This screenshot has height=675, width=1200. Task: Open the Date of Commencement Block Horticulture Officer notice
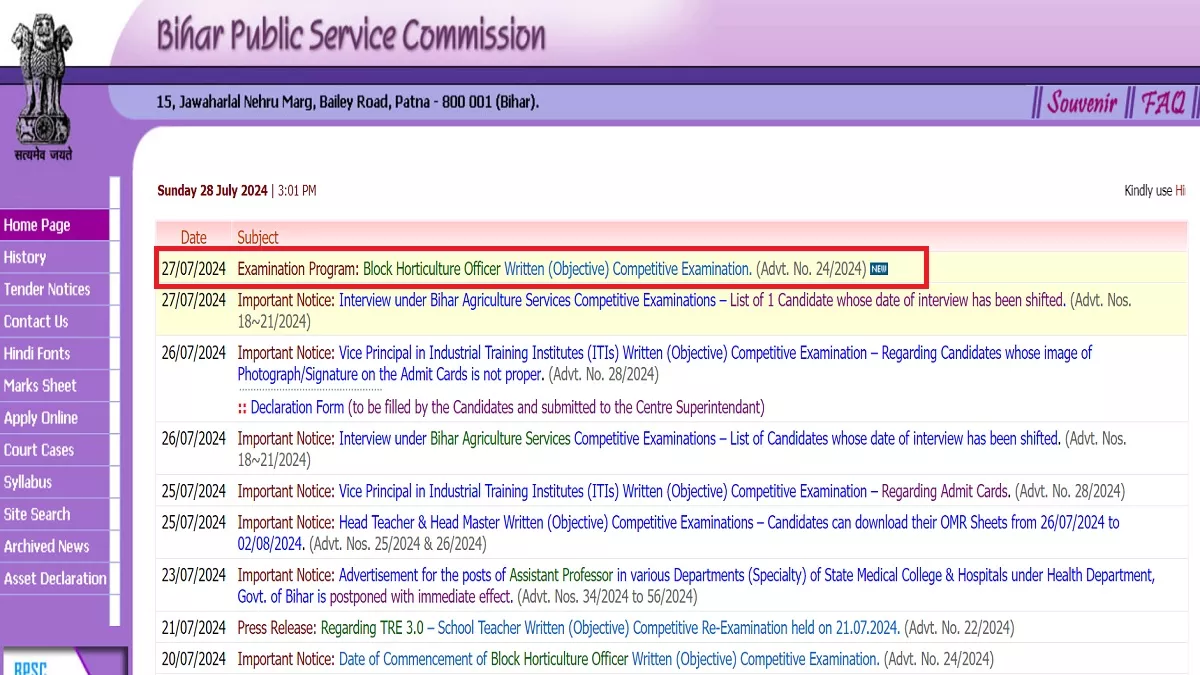coord(558,659)
